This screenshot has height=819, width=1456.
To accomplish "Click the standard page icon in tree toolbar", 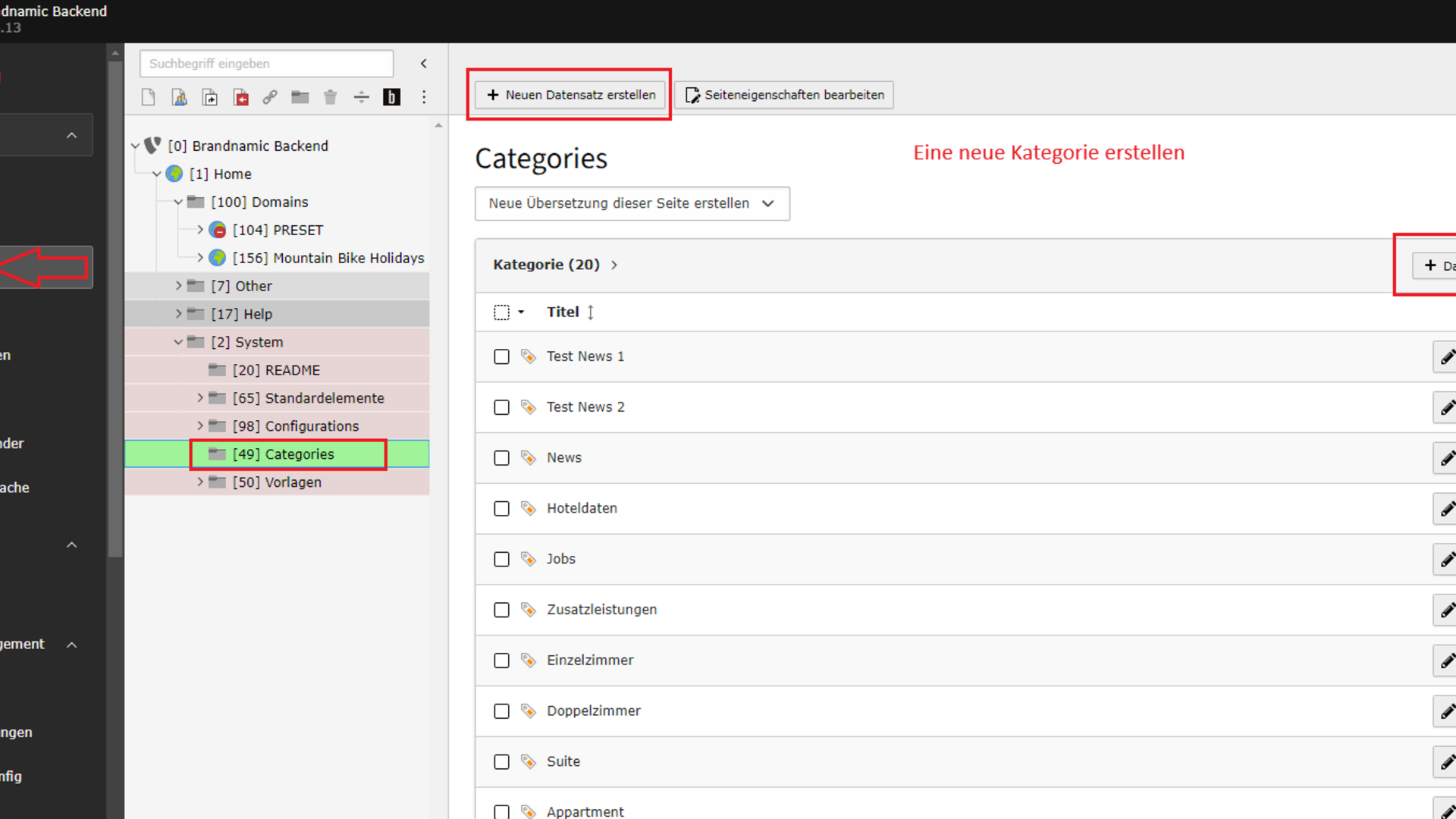I will point(149,97).
